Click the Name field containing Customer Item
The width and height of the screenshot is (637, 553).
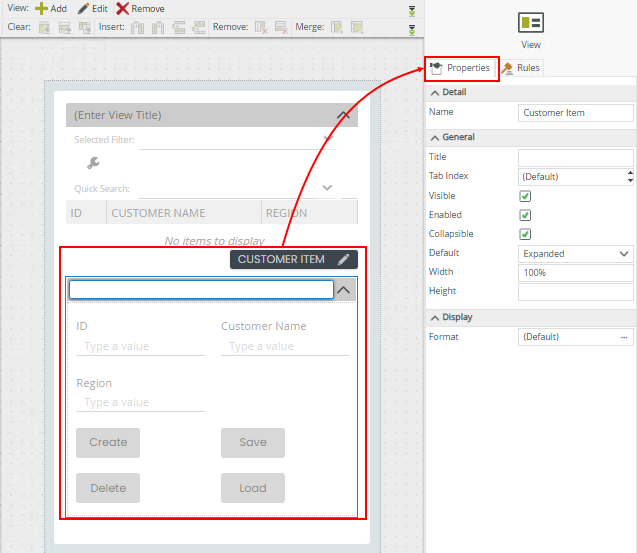575,113
